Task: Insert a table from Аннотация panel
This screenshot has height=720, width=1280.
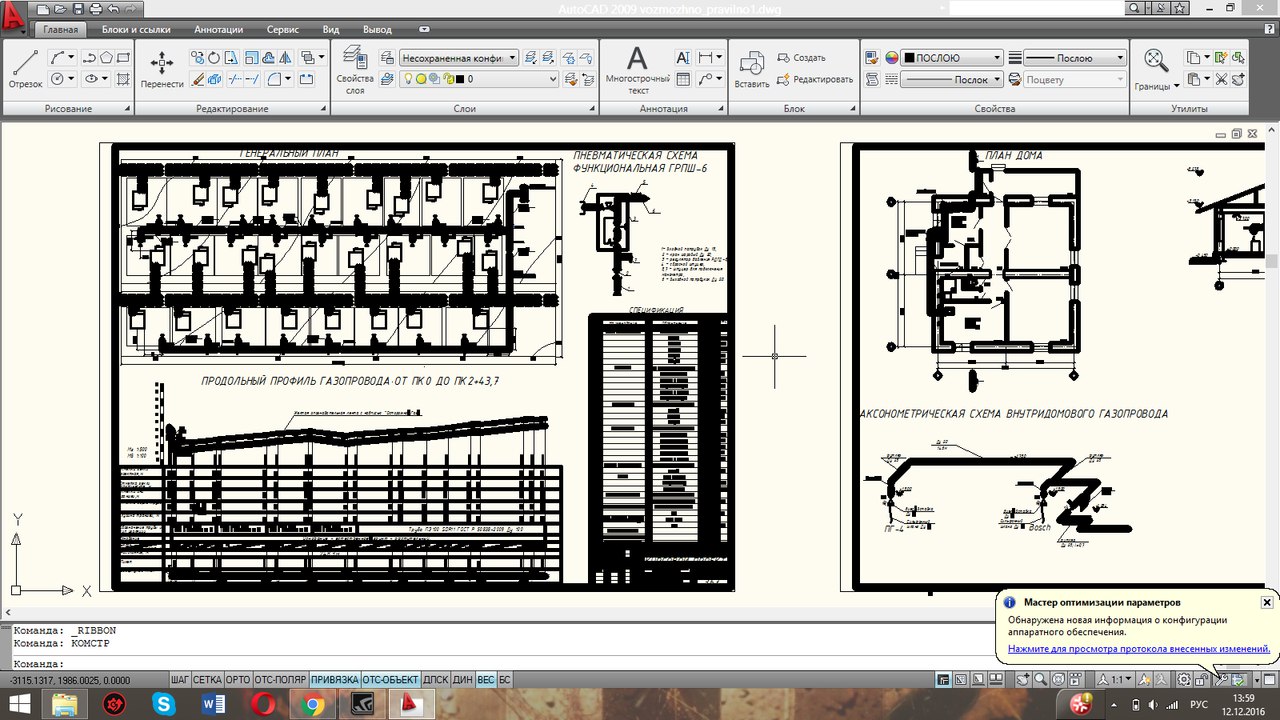Action: tap(684, 79)
